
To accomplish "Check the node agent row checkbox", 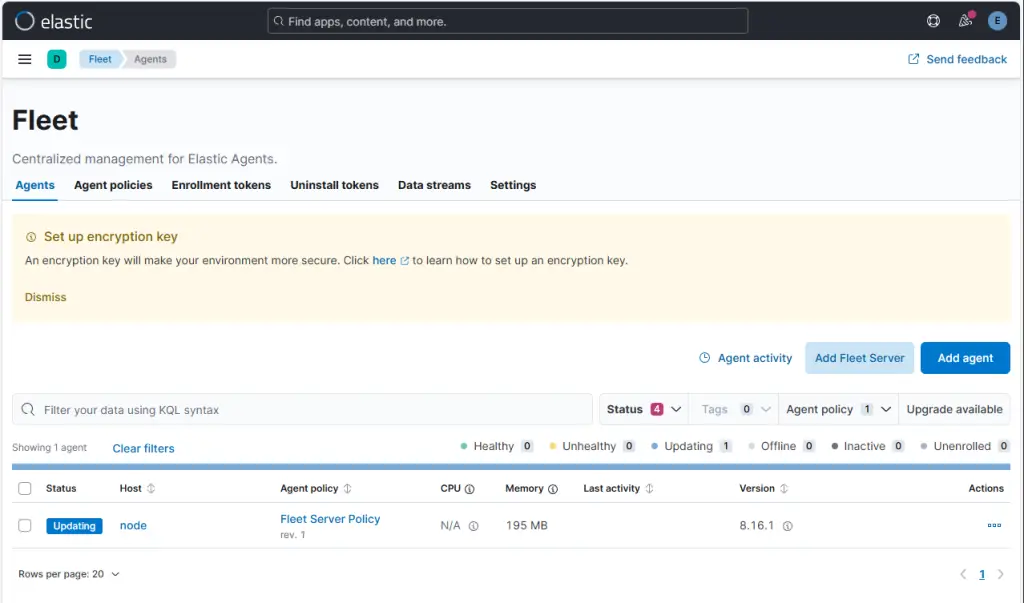I will click(x=25, y=526).
